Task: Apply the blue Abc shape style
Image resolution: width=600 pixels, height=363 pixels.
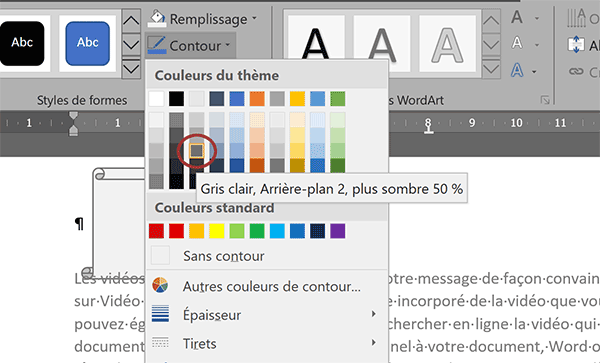Action: 88,43
